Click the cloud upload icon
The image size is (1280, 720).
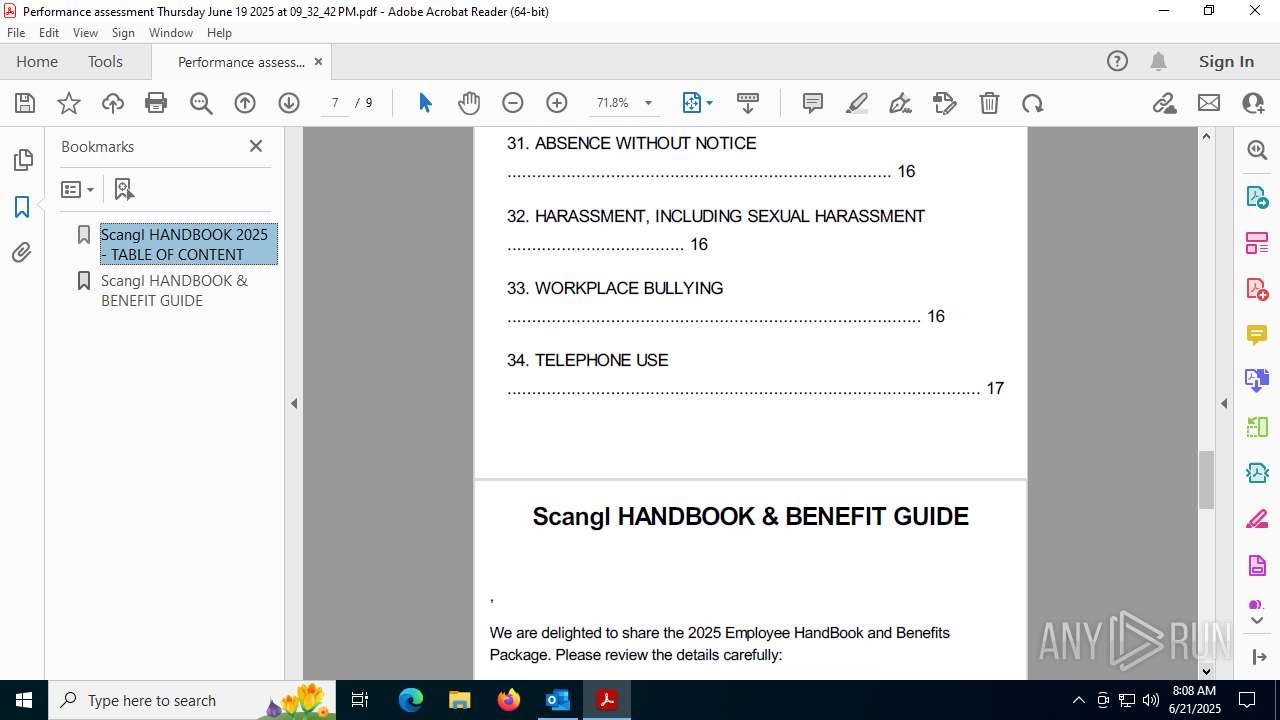(113, 103)
